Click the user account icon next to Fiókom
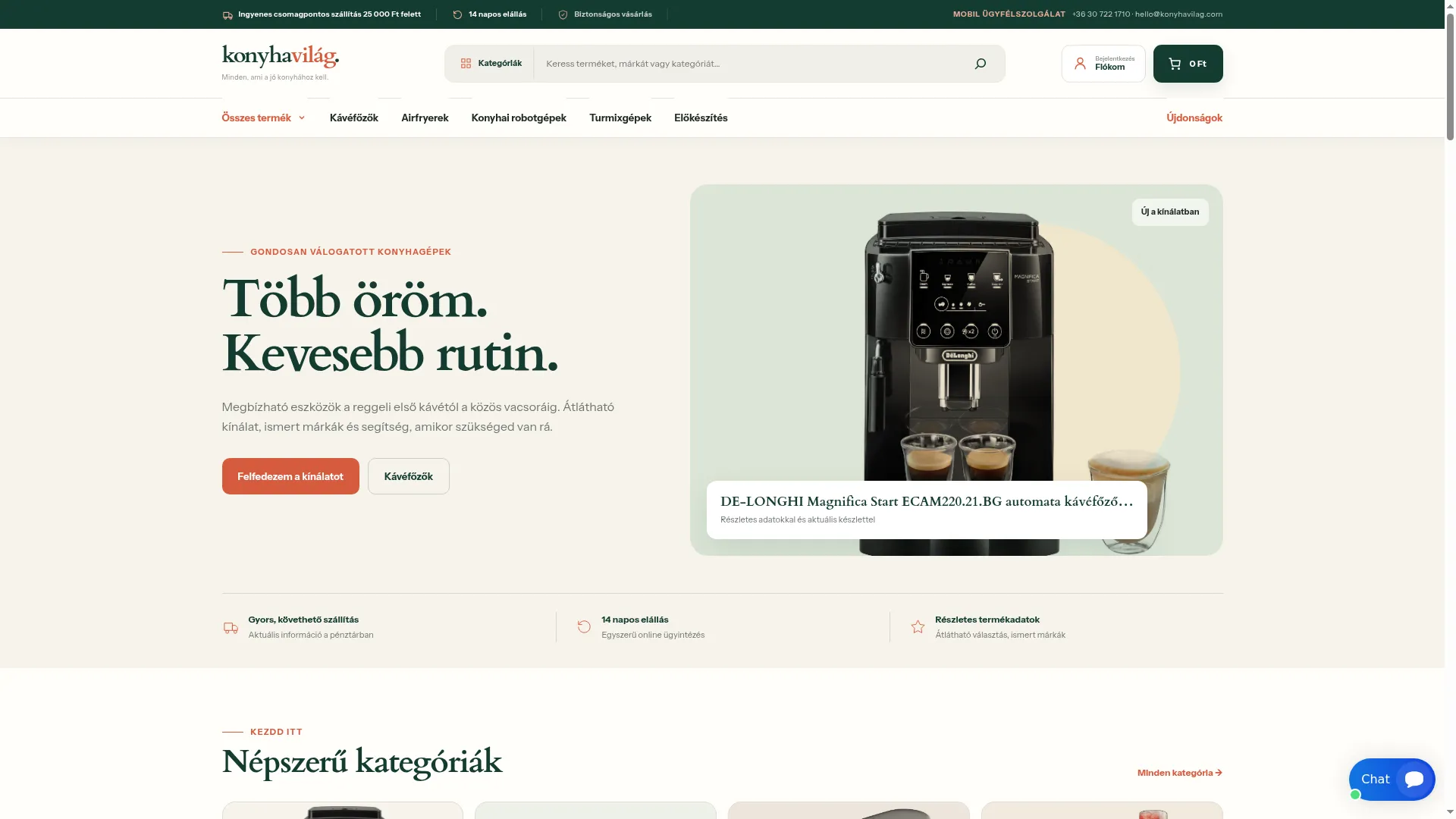The height and width of the screenshot is (819, 1456). [1080, 64]
